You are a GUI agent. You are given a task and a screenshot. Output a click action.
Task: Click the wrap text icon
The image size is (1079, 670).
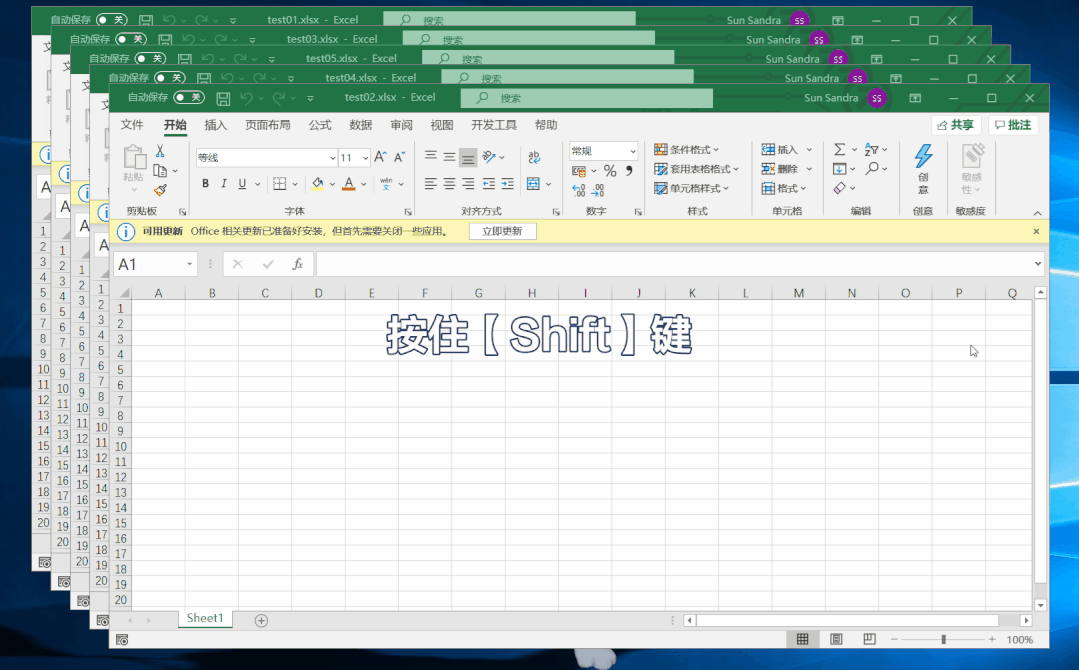click(x=534, y=157)
